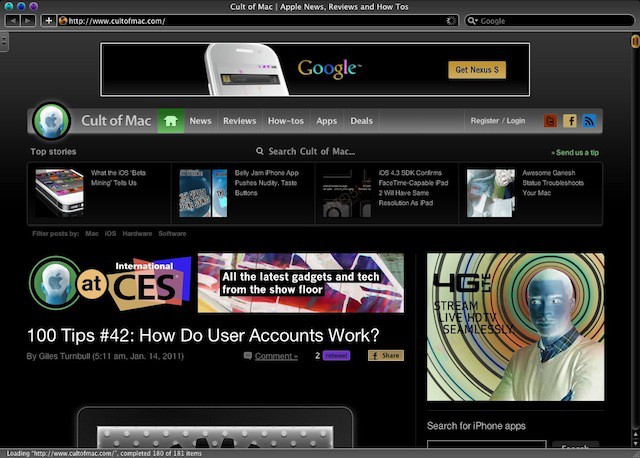This screenshot has height=458, width=640.
Task: Filter posts by Mac
Action: 92,233
